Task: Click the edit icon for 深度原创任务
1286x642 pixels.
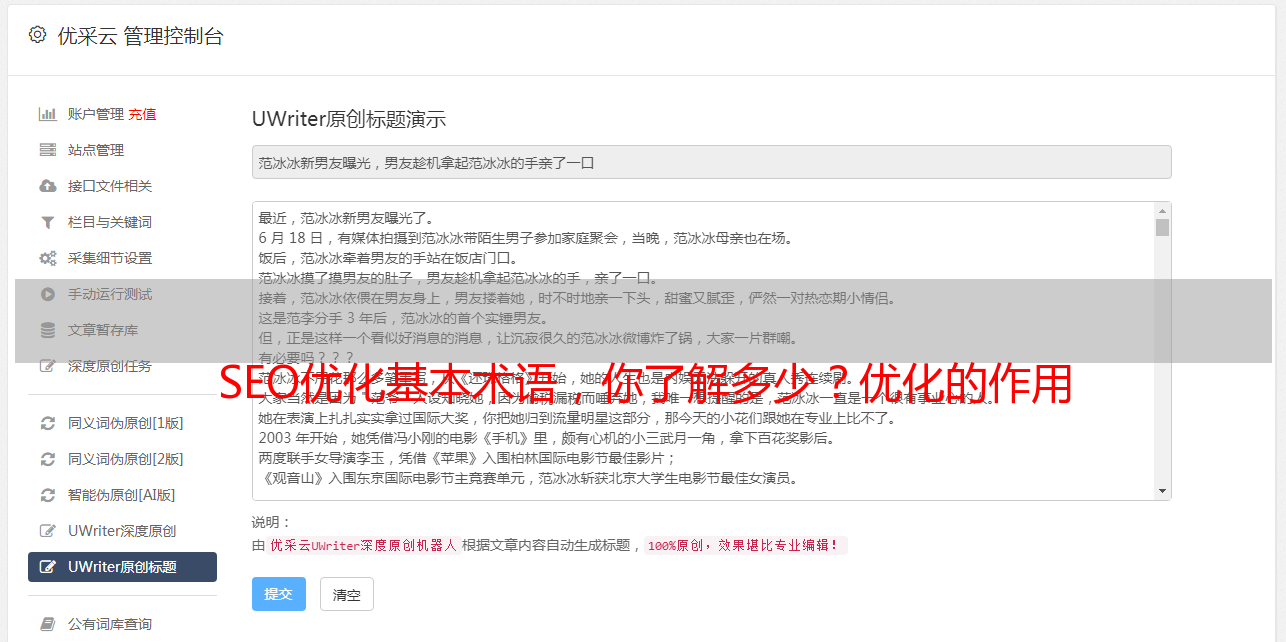Action: tap(47, 366)
